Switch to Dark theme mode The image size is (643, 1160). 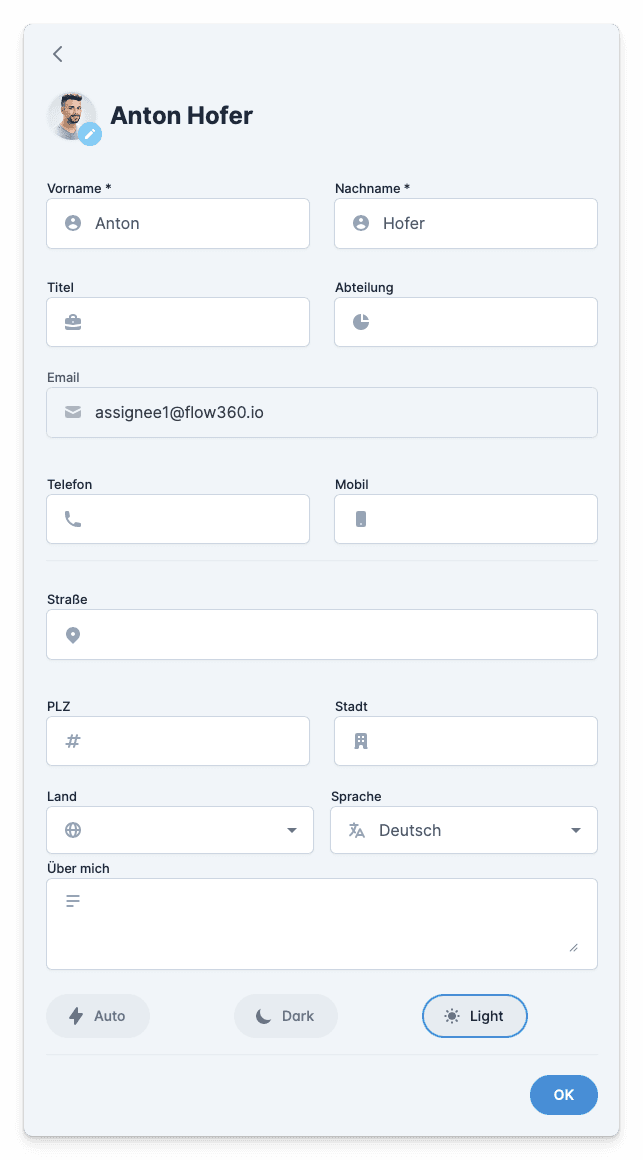(286, 1016)
